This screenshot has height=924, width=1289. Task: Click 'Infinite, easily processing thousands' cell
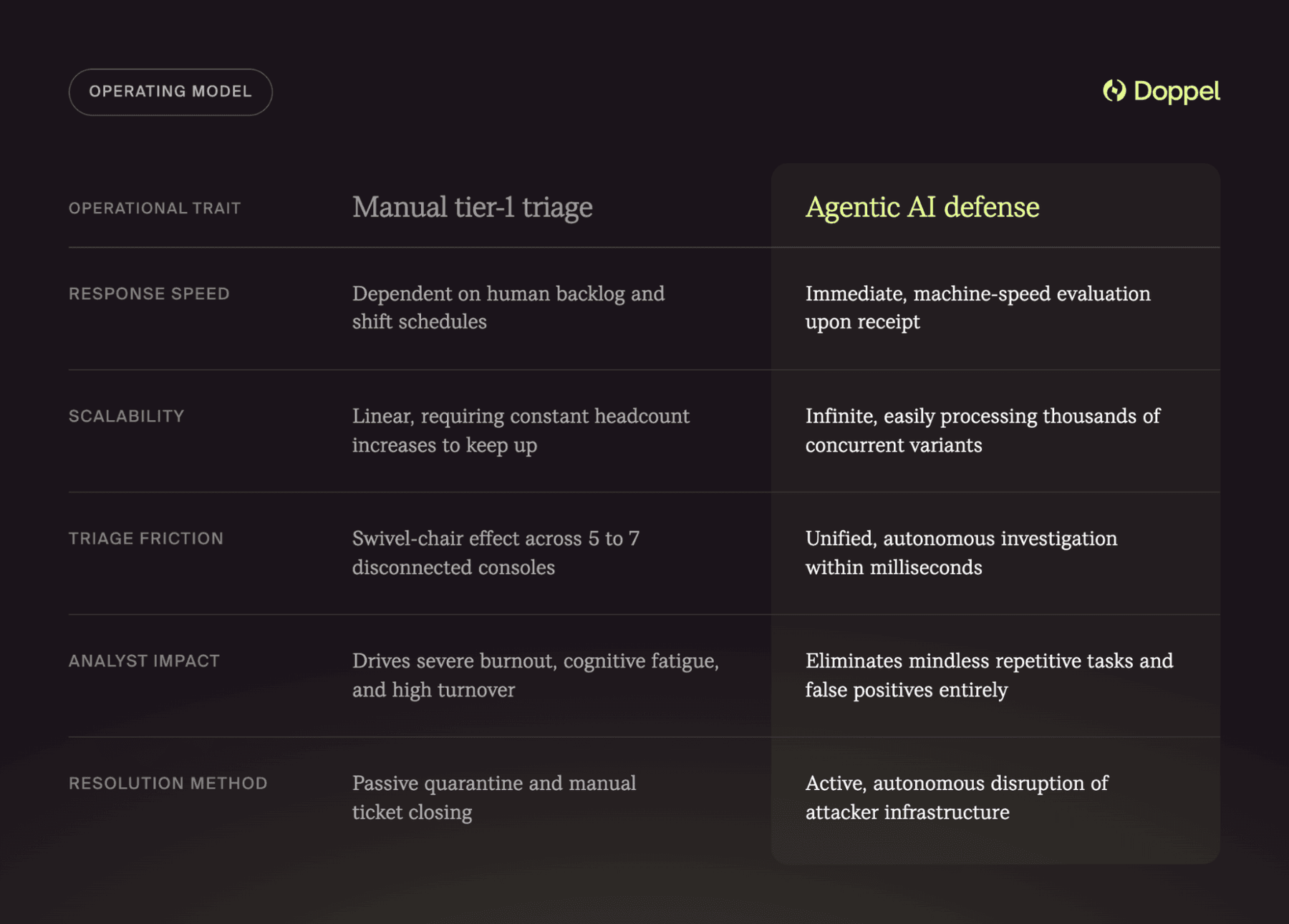[x=983, y=430]
